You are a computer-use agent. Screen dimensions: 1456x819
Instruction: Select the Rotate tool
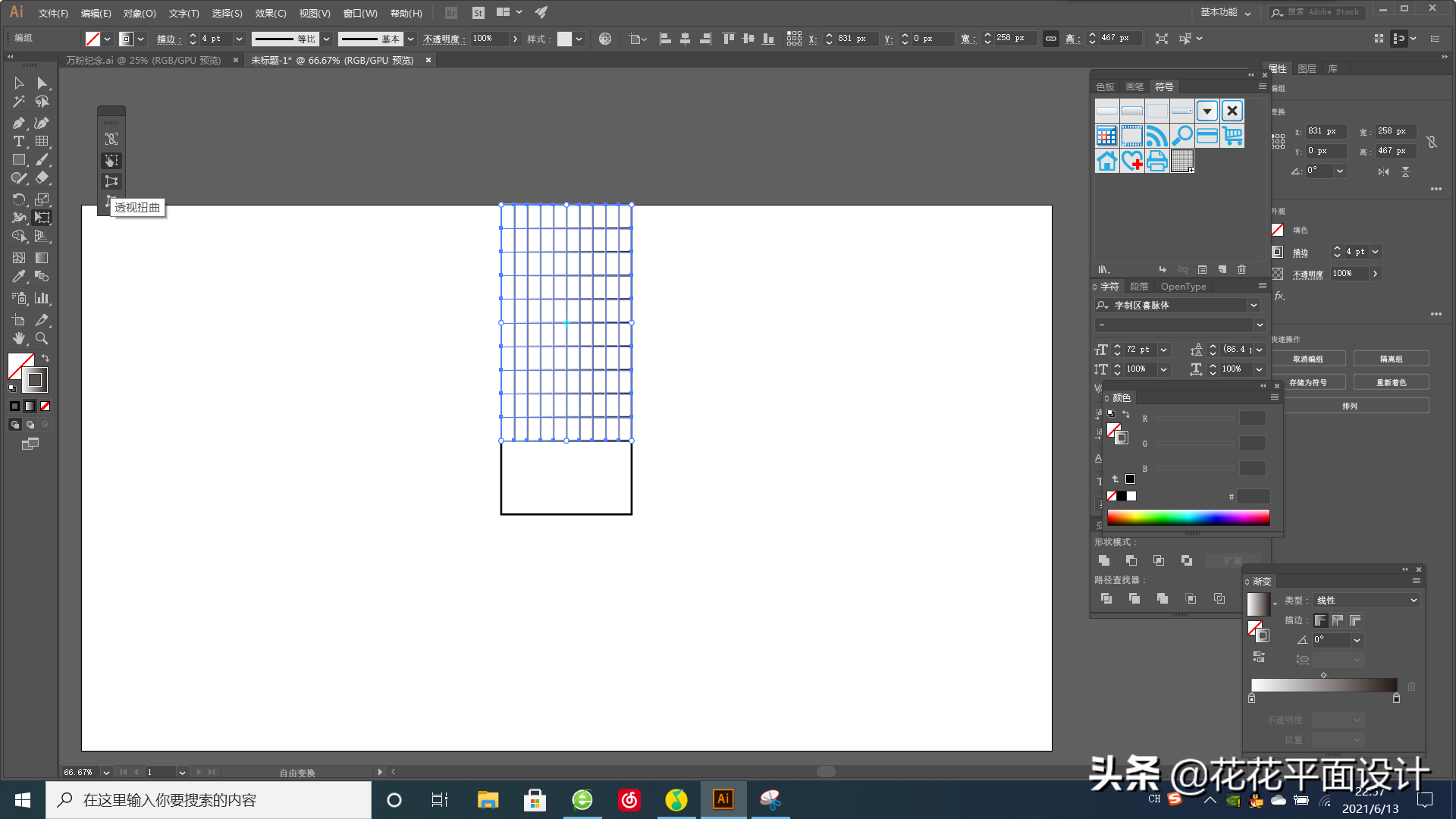(x=19, y=199)
